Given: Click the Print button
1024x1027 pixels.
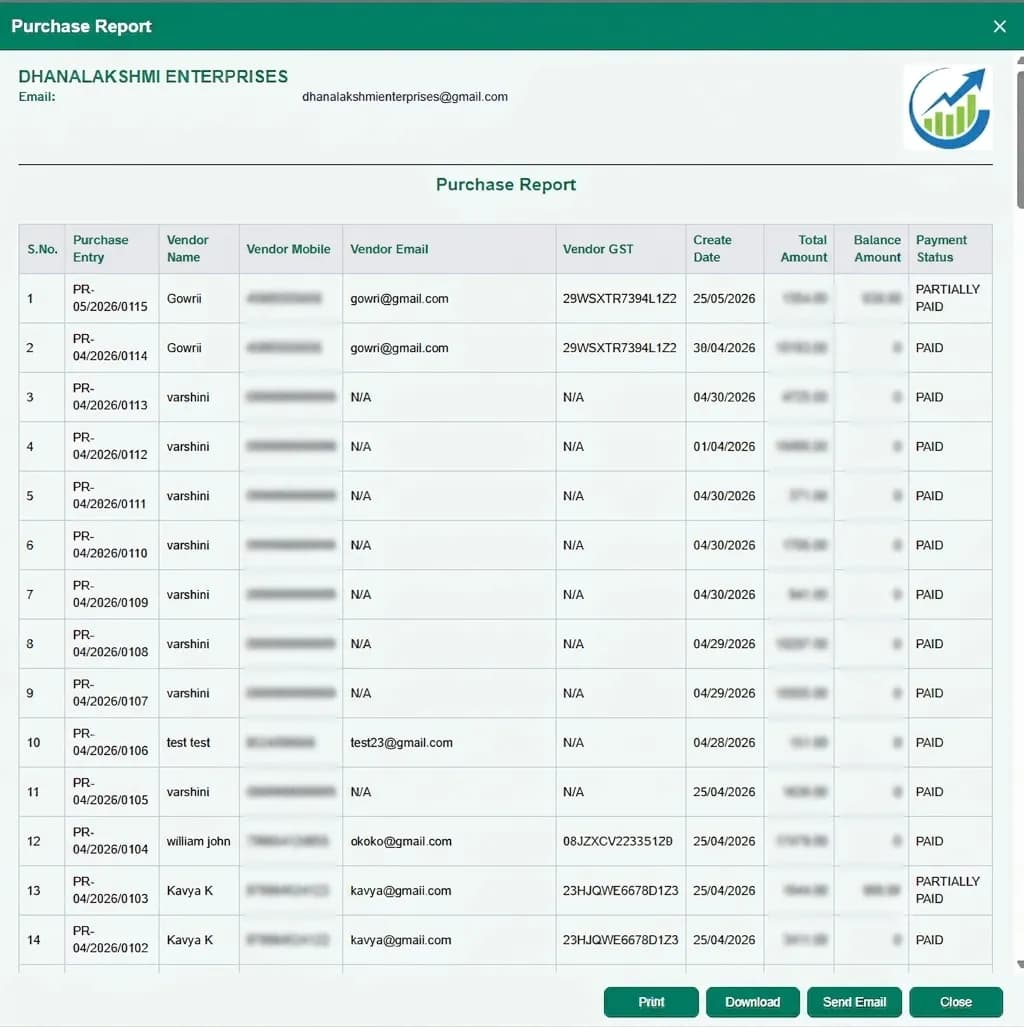Looking at the screenshot, I should pyautogui.click(x=651, y=1001).
